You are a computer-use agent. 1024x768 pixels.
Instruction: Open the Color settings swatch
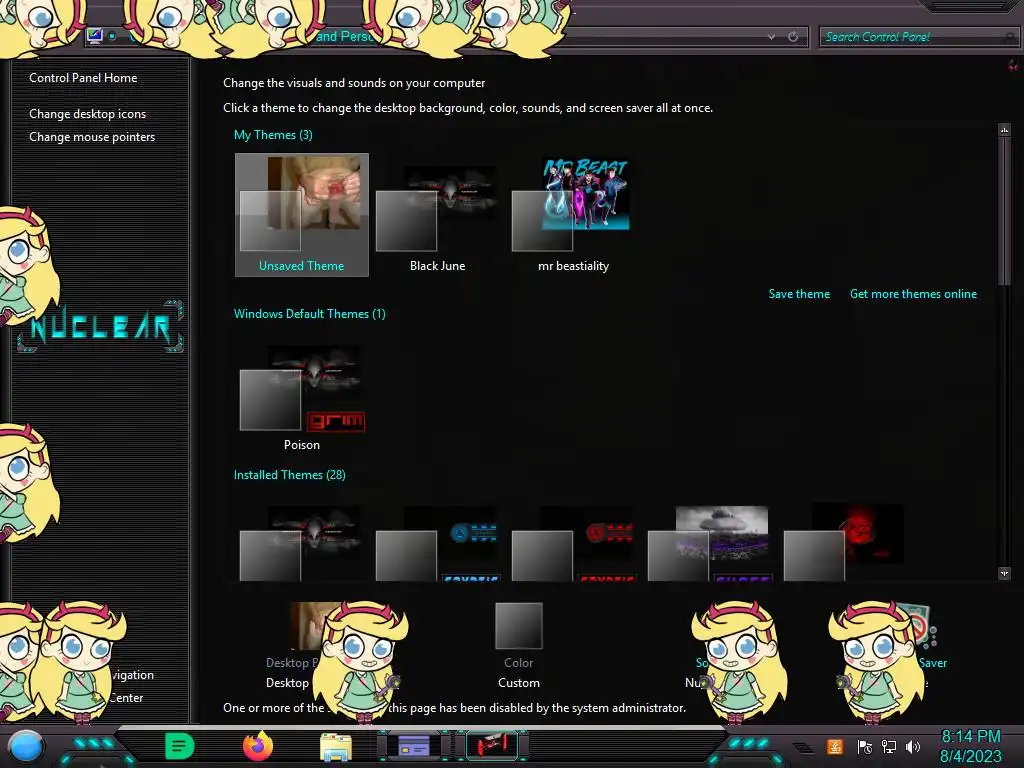point(519,626)
